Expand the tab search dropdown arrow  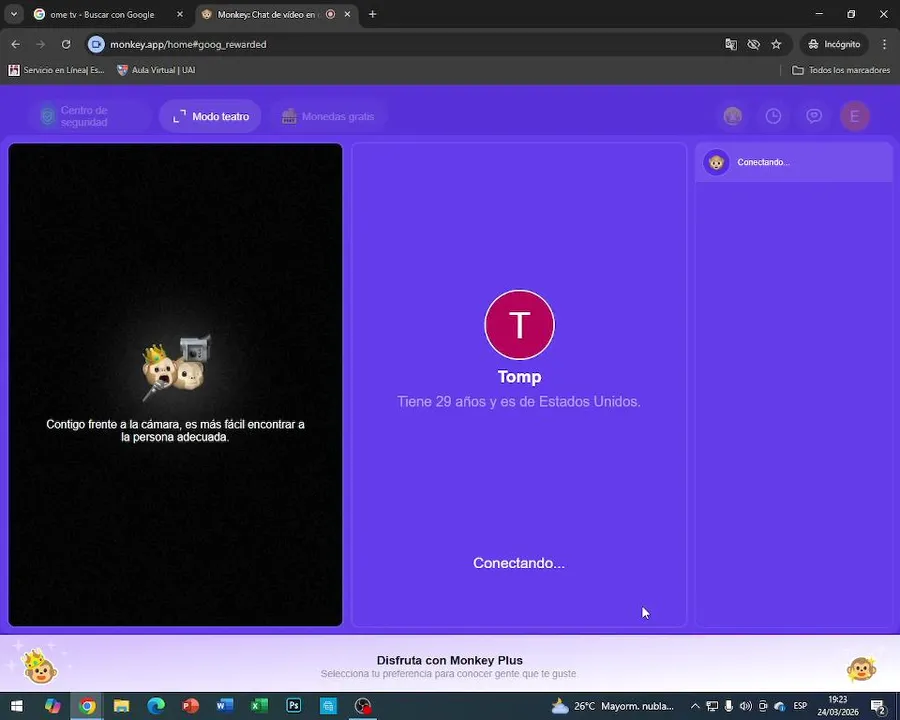pos(14,14)
